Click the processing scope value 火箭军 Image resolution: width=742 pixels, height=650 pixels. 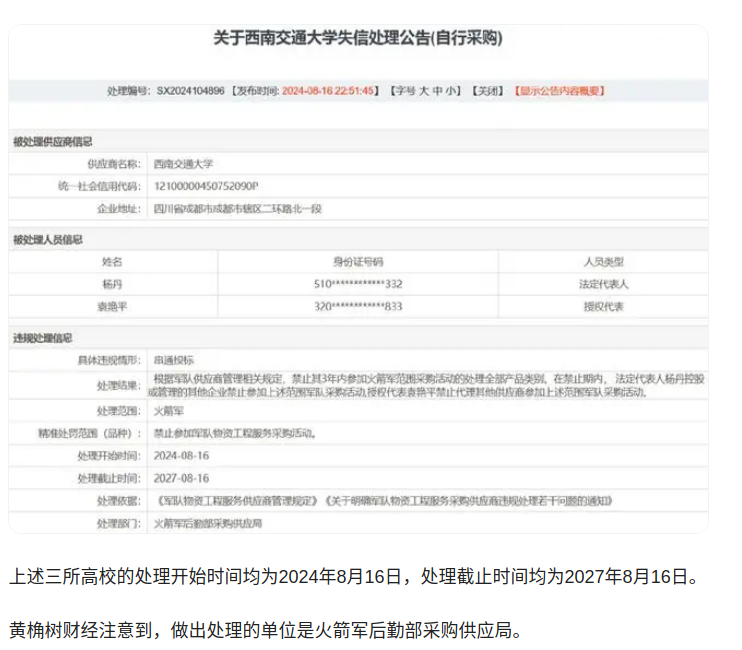[x=168, y=411]
